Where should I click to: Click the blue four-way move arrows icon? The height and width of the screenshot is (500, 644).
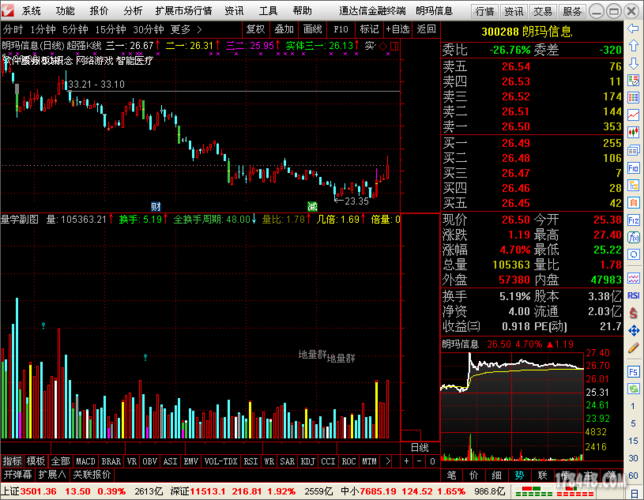[x=633, y=330]
